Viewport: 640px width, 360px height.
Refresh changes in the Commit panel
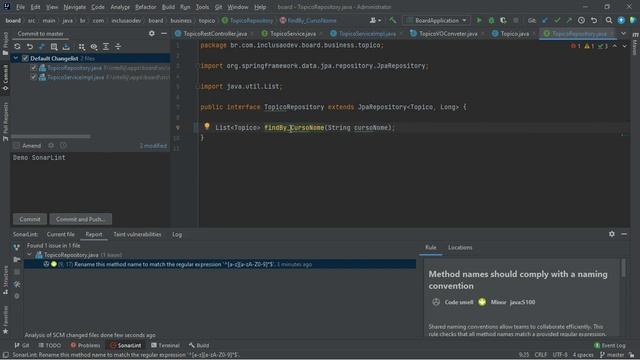point(17,47)
